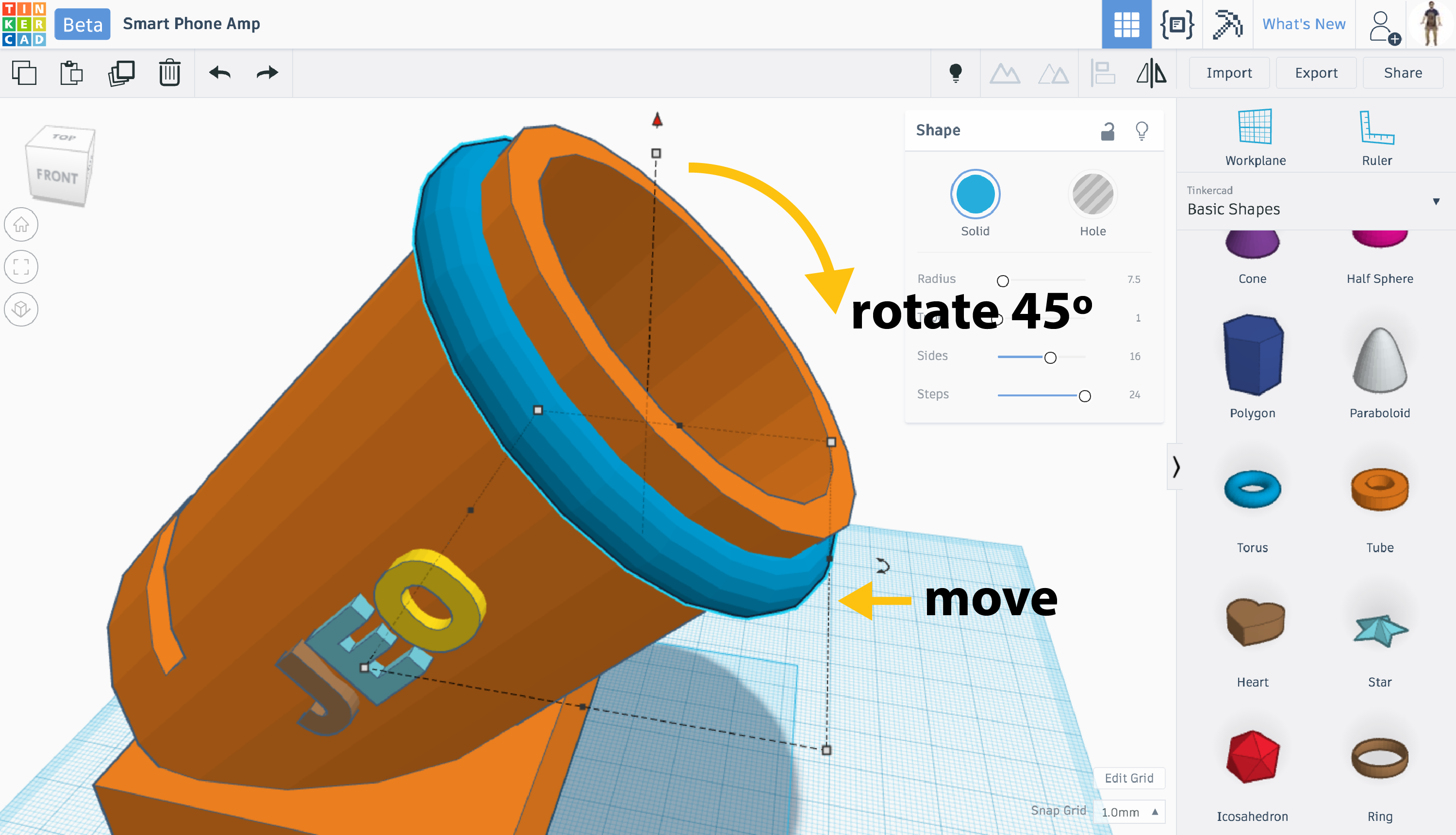Open the What's New link
This screenshot has height=835, width=1456.
point(1304,24)
